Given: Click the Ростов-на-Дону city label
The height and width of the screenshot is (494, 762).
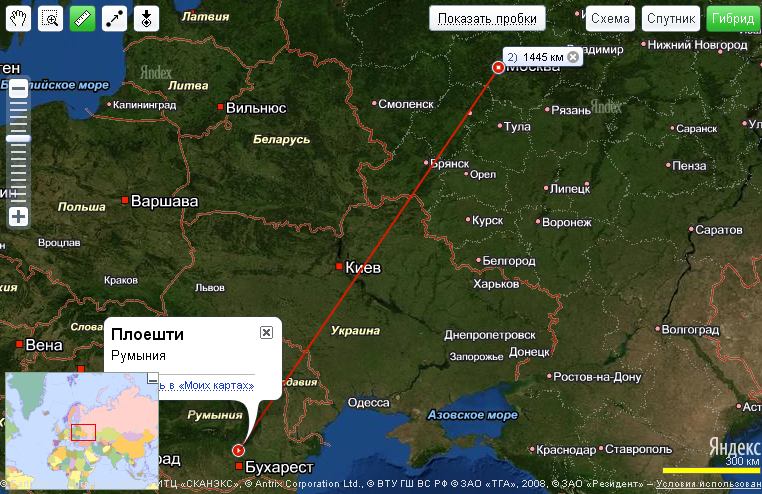Looking at the screenshot, I should click(597, 377).
